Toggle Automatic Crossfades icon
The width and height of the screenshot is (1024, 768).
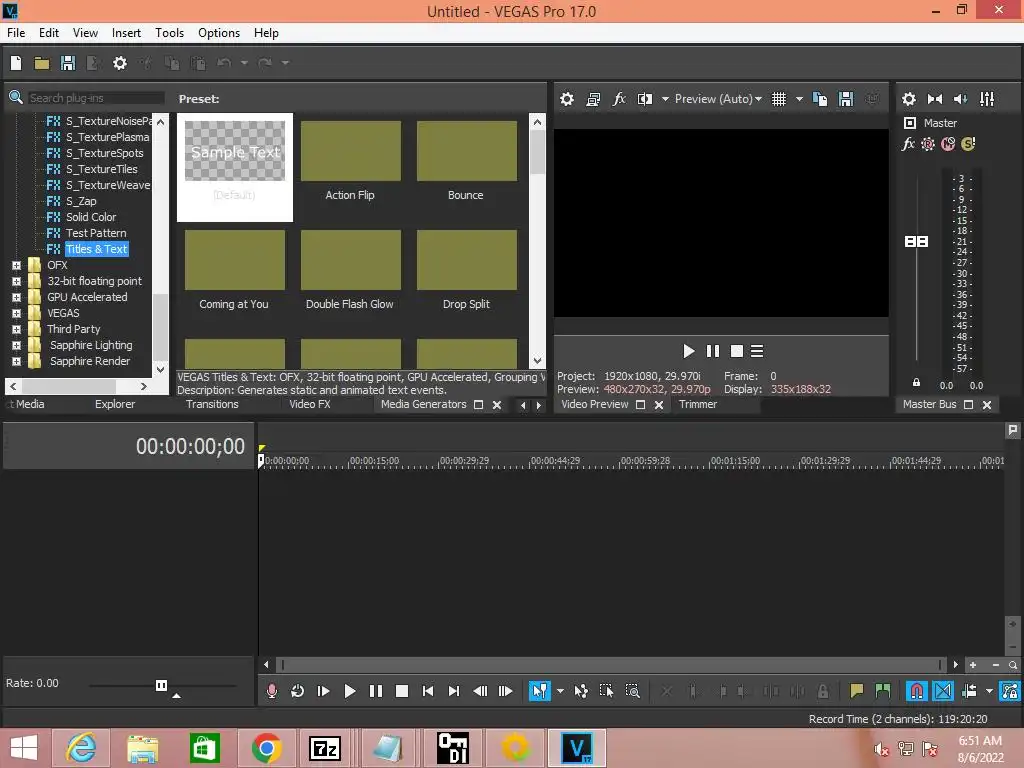(x=943, y=691)
